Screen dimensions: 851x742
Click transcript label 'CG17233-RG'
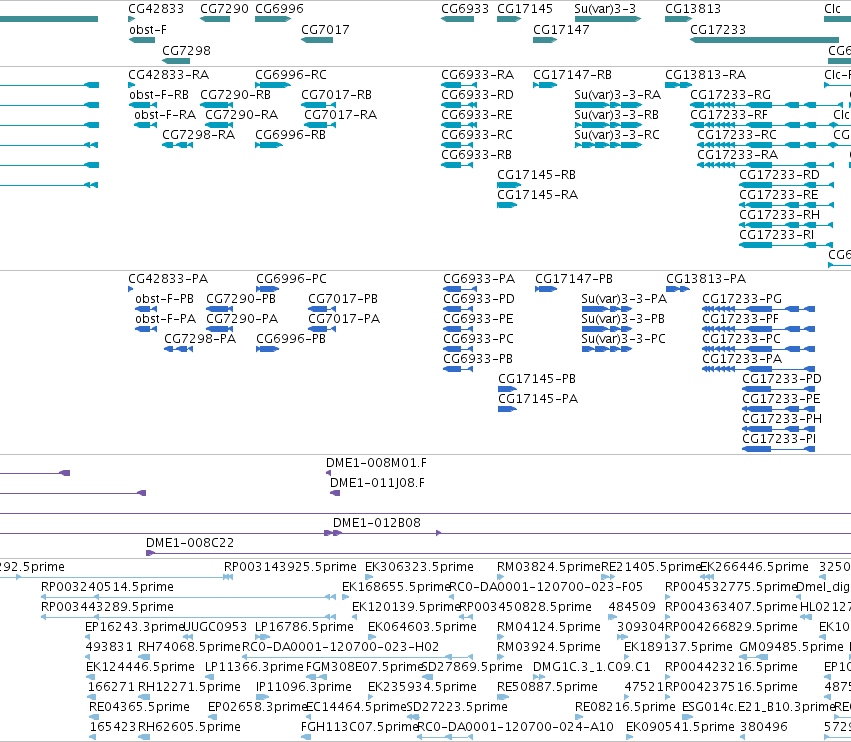click(731, 94)
